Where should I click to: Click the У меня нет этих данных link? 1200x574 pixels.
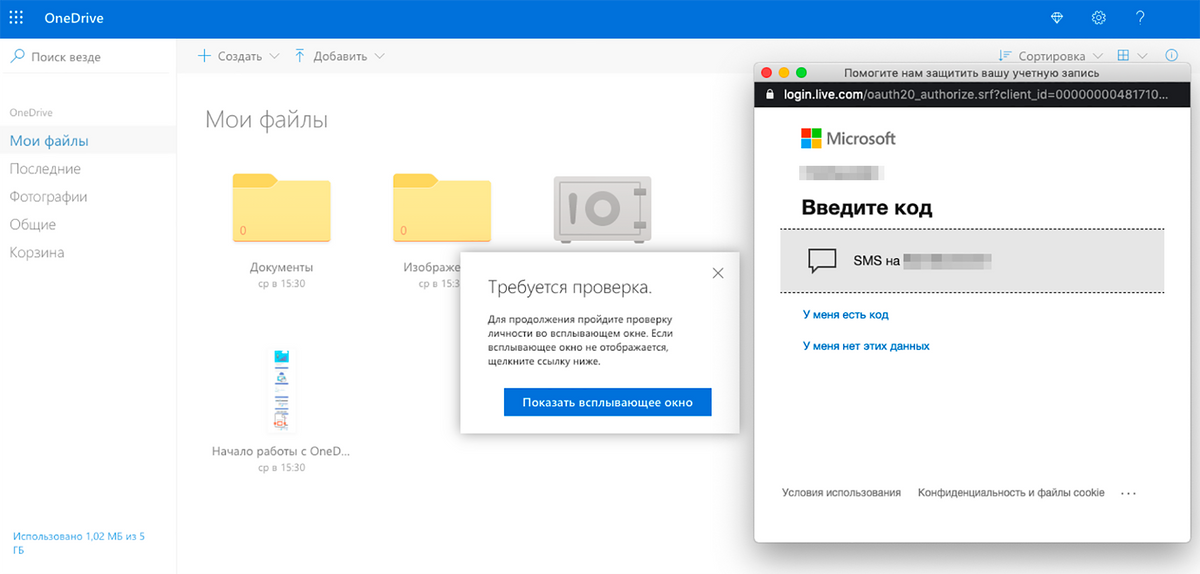tap(866, 346)
